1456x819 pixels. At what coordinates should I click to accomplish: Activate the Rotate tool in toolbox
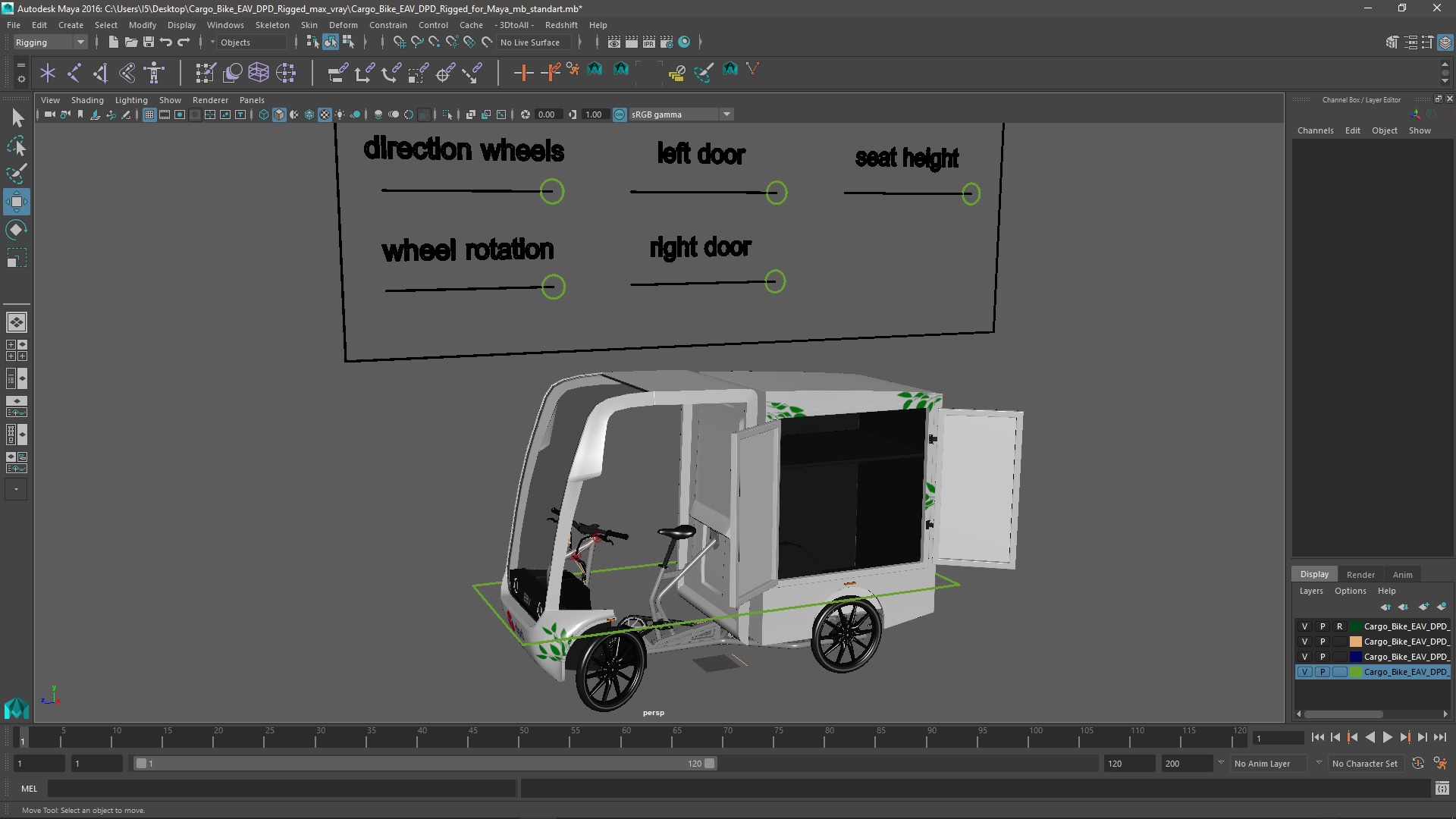16,230
